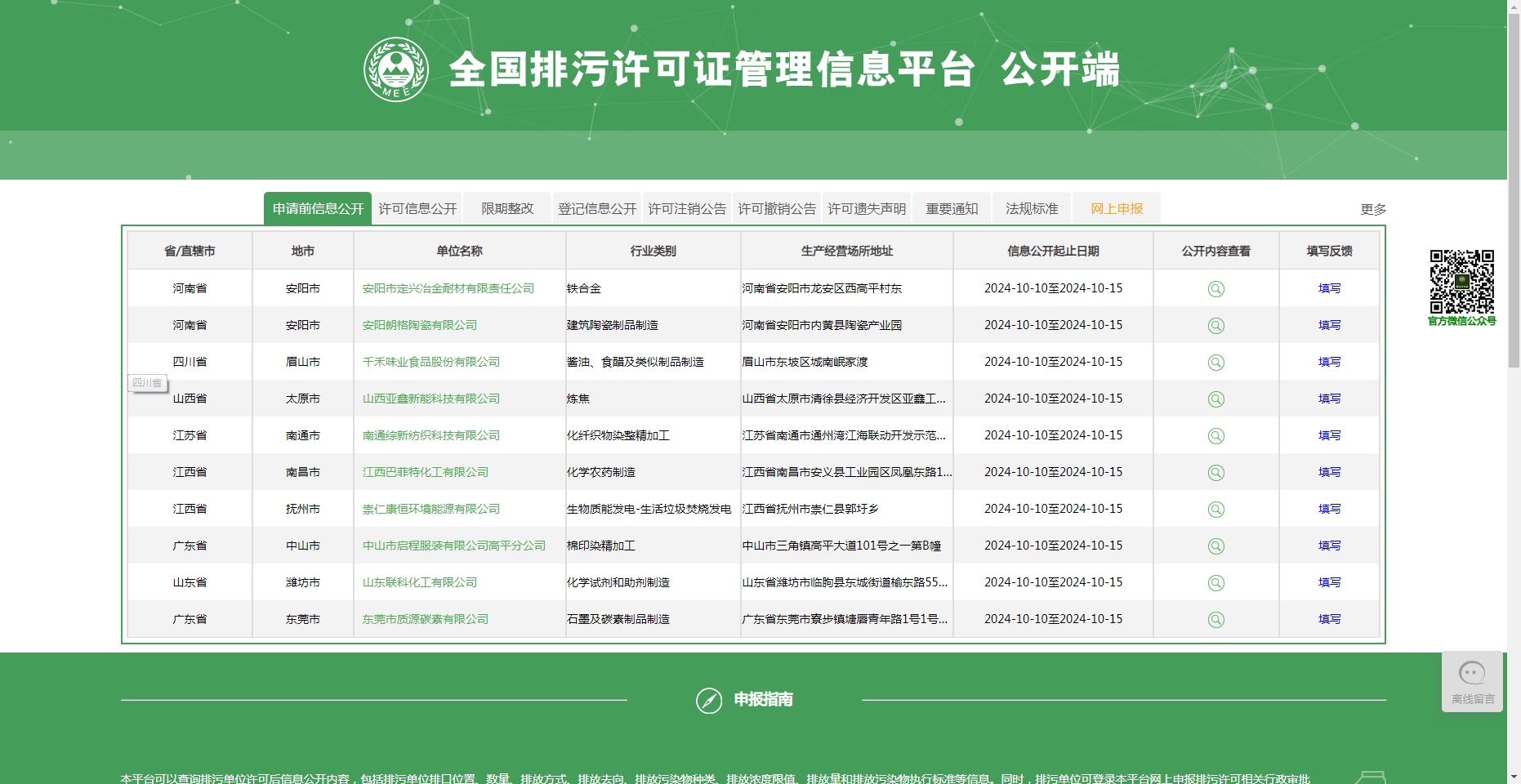Viewport: 1521px width, 784px height.
Task: Click 填写 for 江西巴菲特化工 row
Action: (1330, 472)
